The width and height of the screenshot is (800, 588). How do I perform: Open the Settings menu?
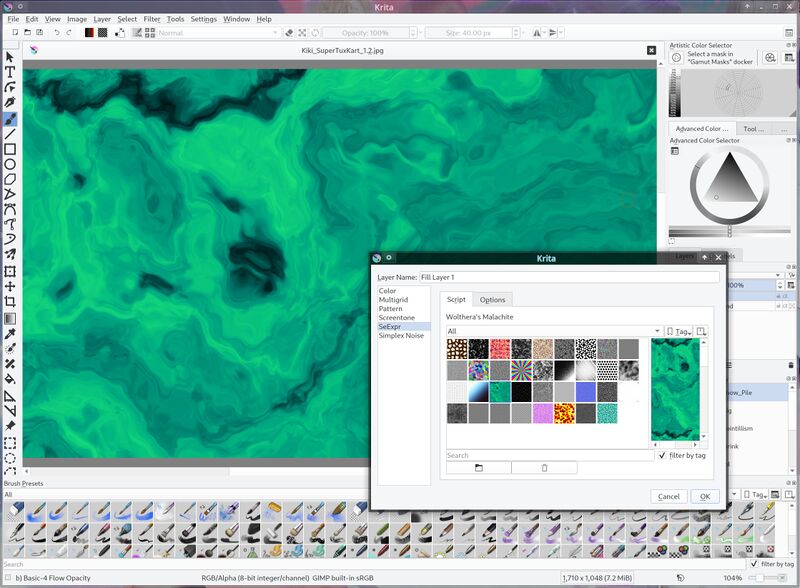(x=204, y=19)
